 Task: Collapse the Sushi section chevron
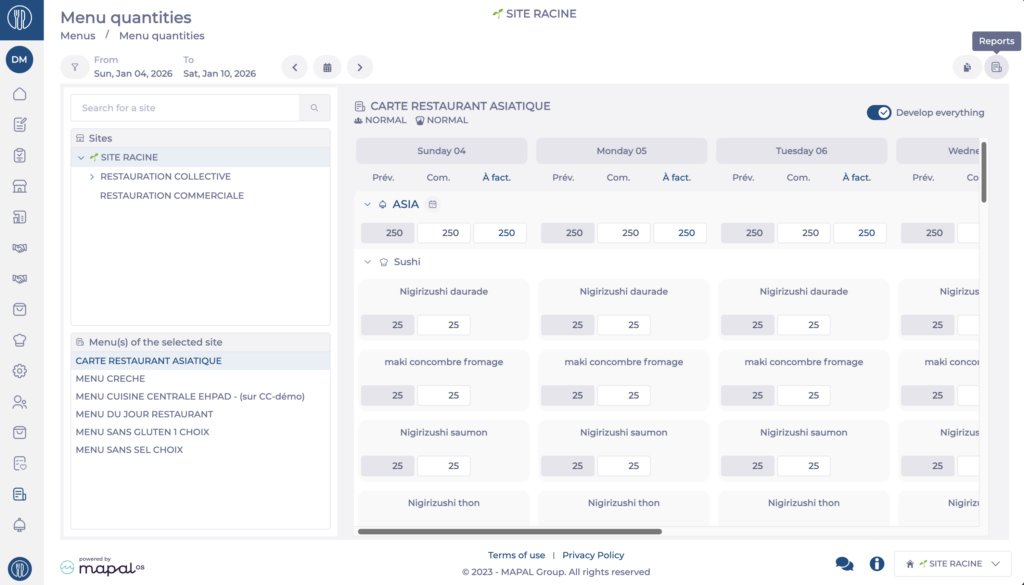click(x=368, y=262)
